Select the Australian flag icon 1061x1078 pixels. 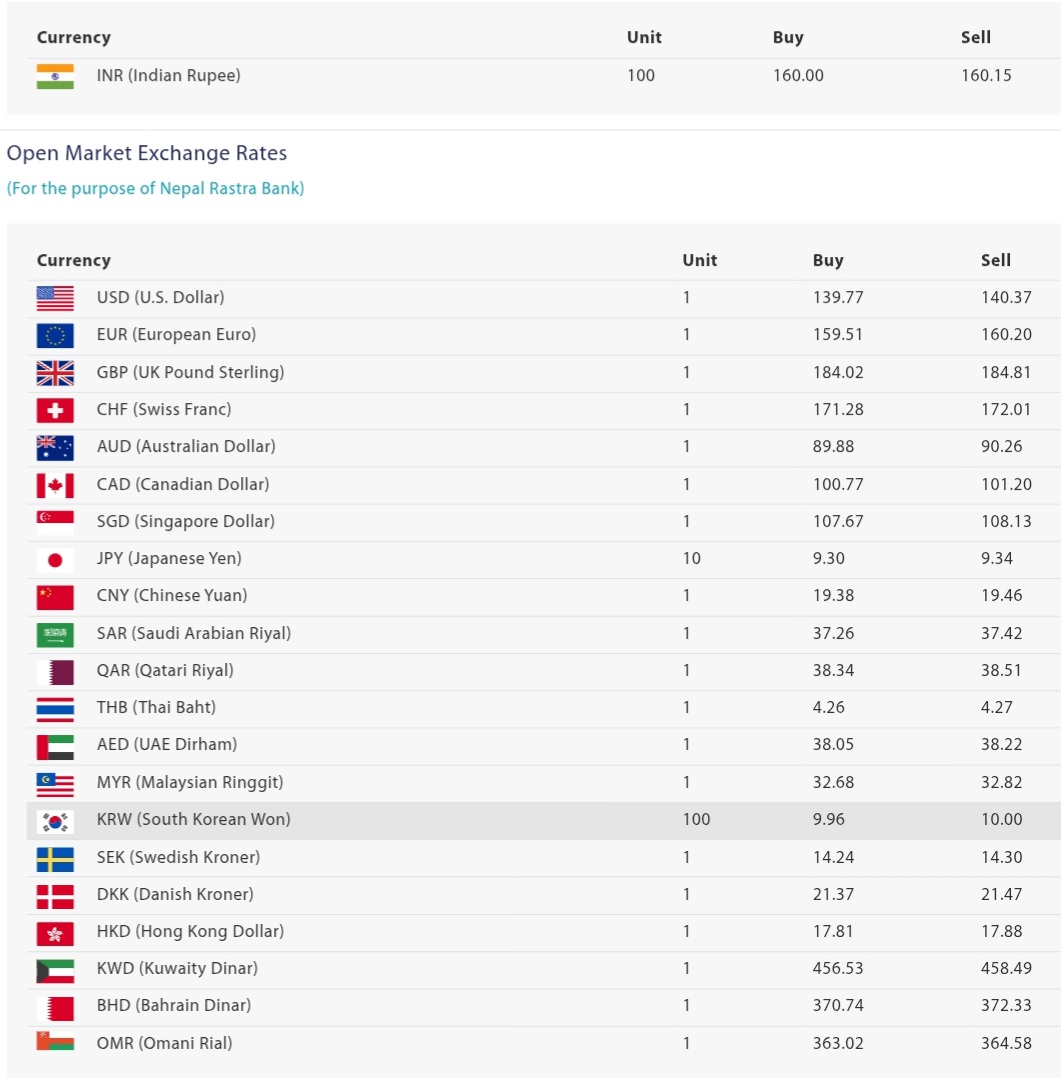[55, 447]
